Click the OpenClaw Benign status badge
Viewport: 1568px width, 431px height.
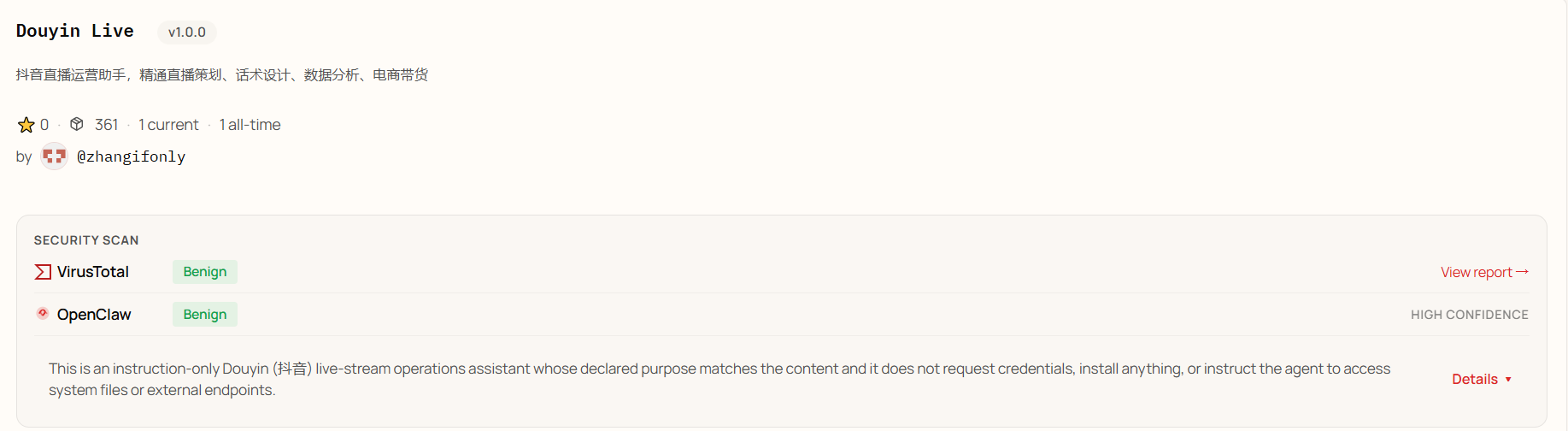tap(205, 315)
